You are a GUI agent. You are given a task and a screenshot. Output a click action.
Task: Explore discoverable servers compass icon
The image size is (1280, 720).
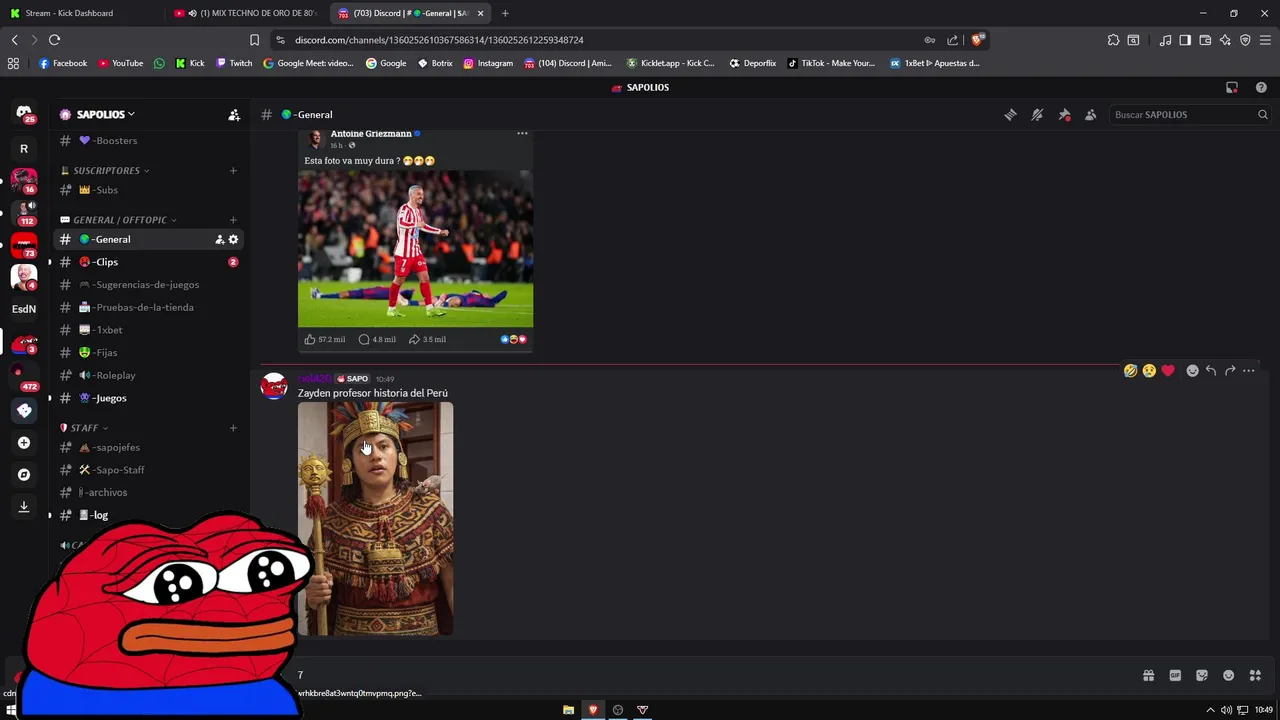[x=24, y=475]
